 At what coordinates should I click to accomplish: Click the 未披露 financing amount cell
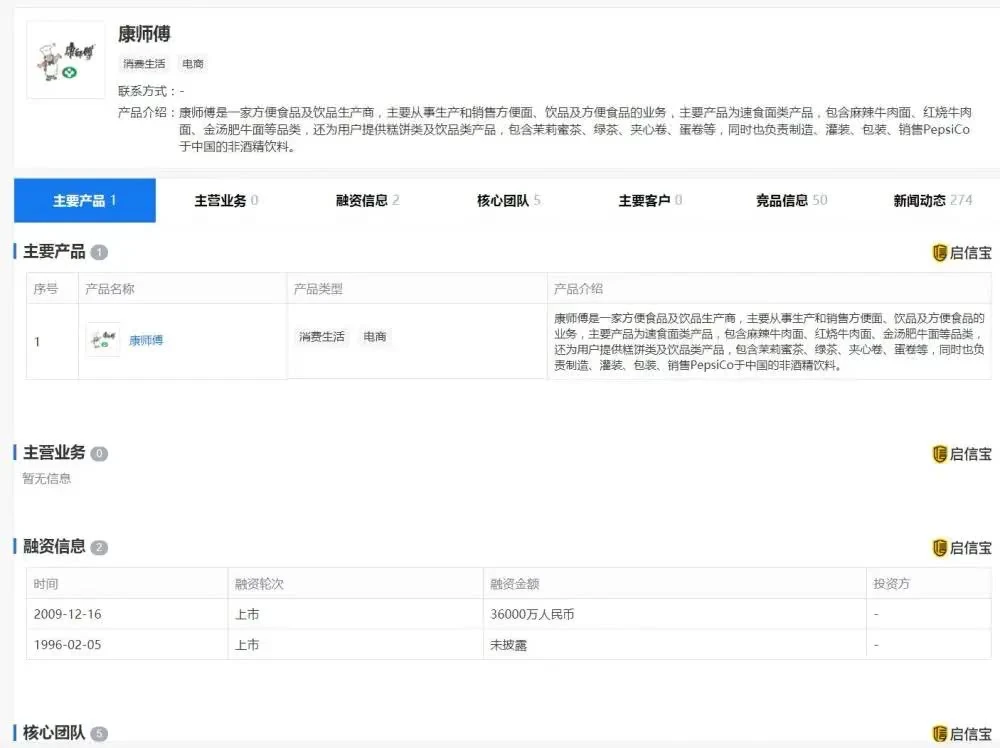[x=675, y=645]
